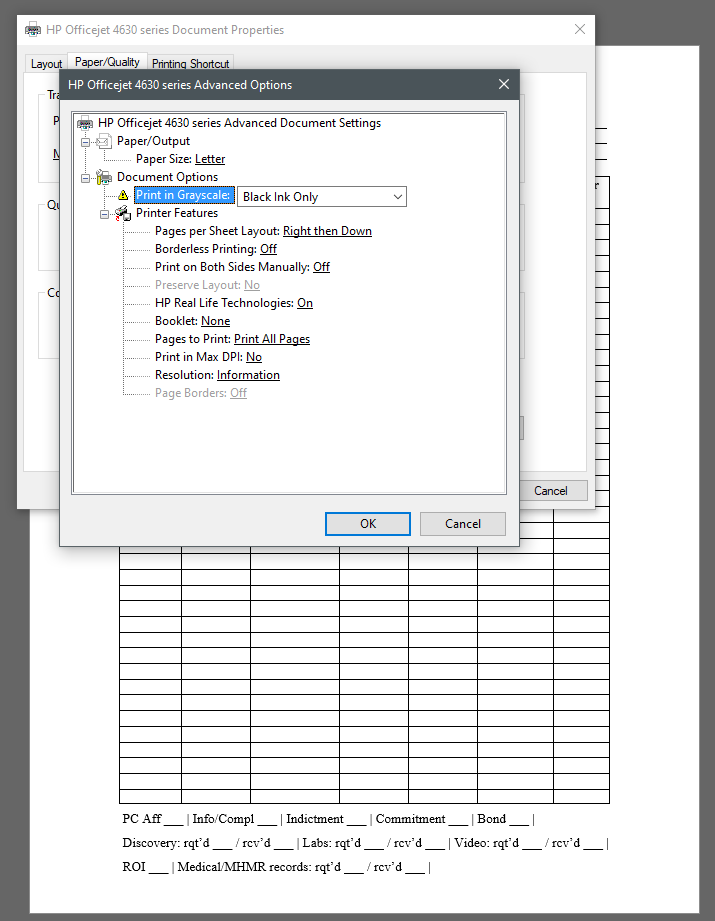Click the printer icon in Document Properties title bar
Screen dimensions: 715x921
click(x=33, y=30)
